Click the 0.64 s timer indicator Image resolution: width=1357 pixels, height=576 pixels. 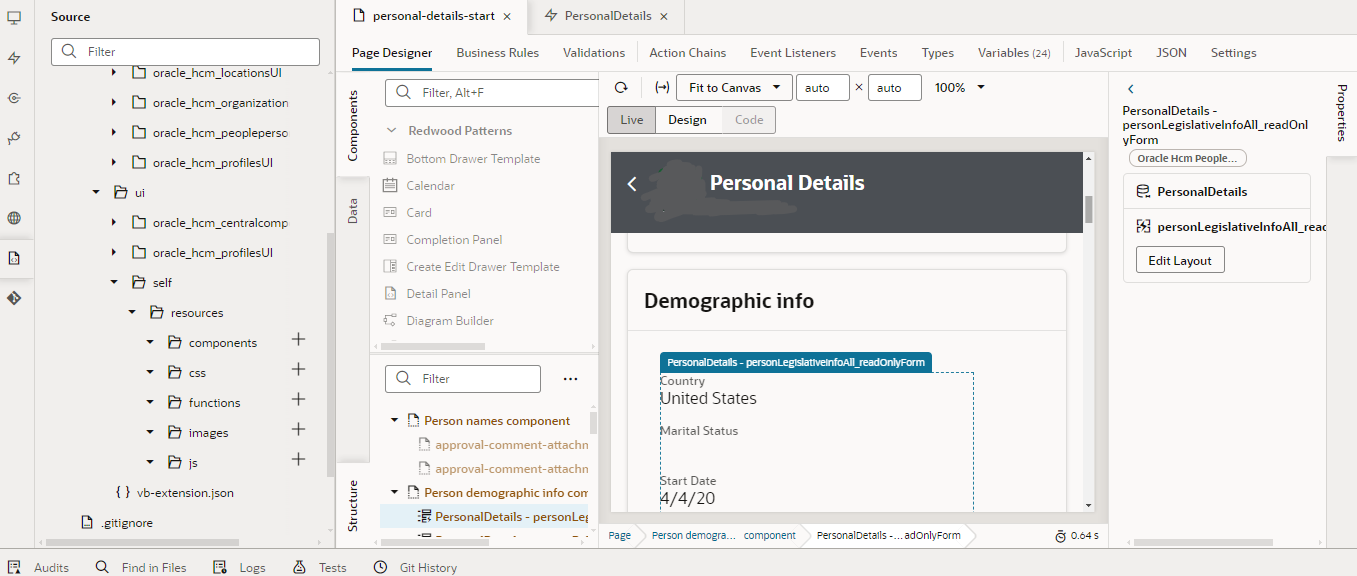point(1076,535)
